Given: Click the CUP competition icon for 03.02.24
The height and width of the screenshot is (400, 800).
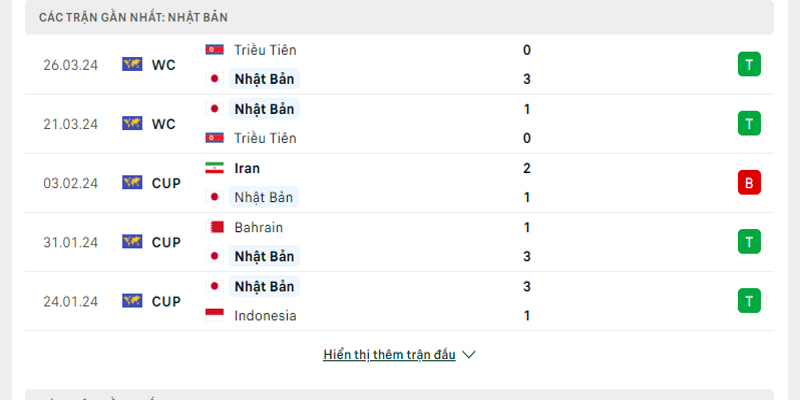Looking at the screenshot, I should (132, 182).
